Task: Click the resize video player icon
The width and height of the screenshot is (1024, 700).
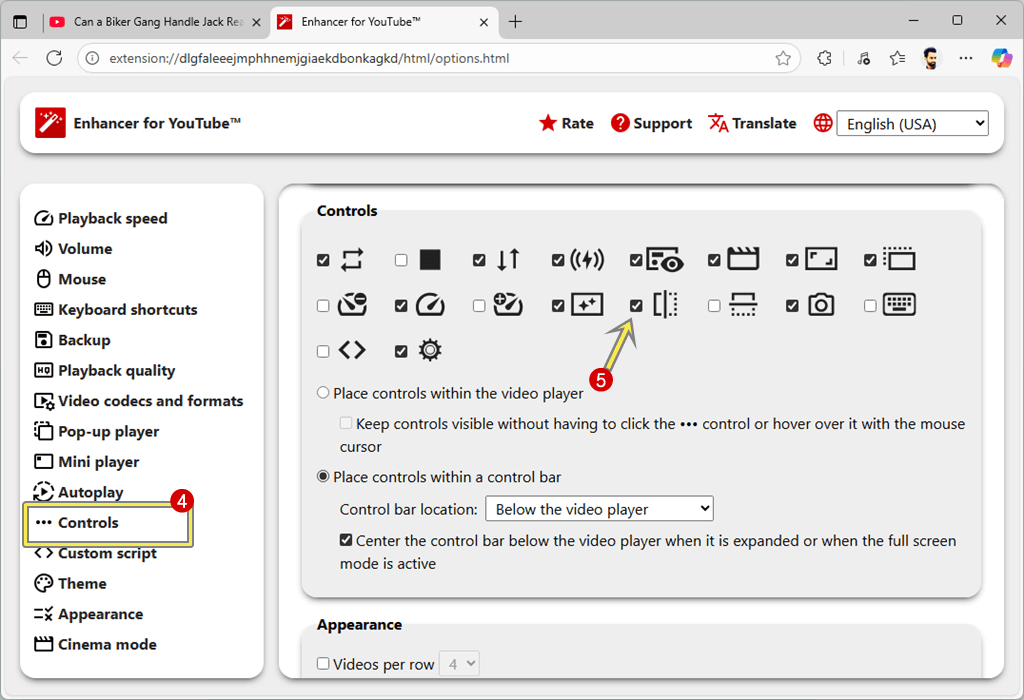Action: coord(821,259)
